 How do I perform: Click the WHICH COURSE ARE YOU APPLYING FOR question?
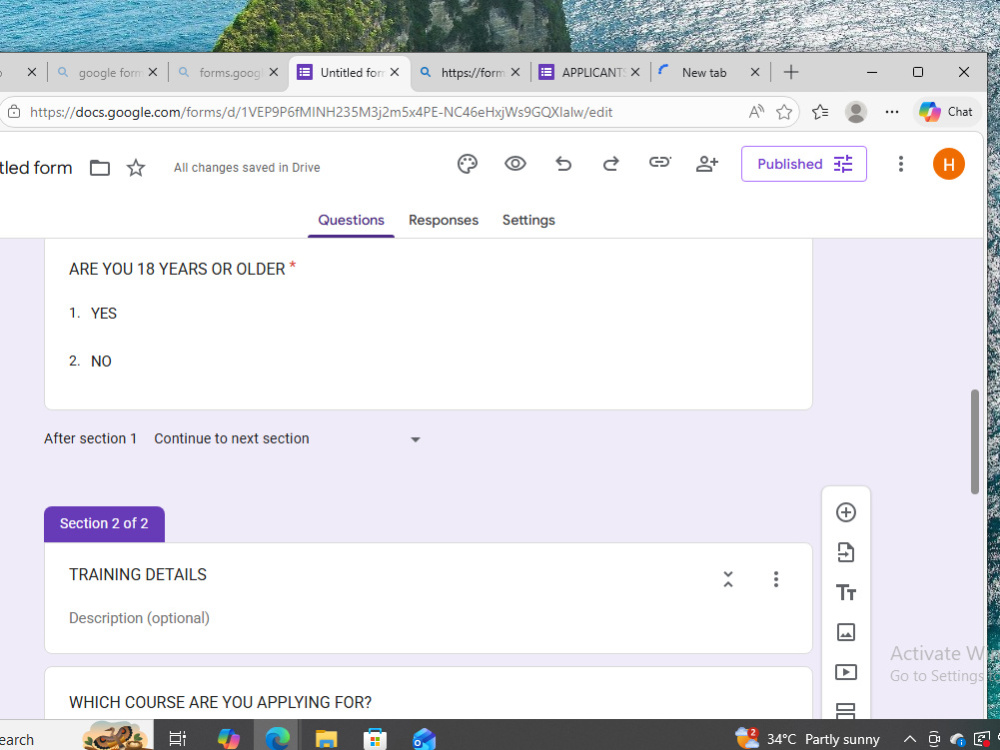220,702
